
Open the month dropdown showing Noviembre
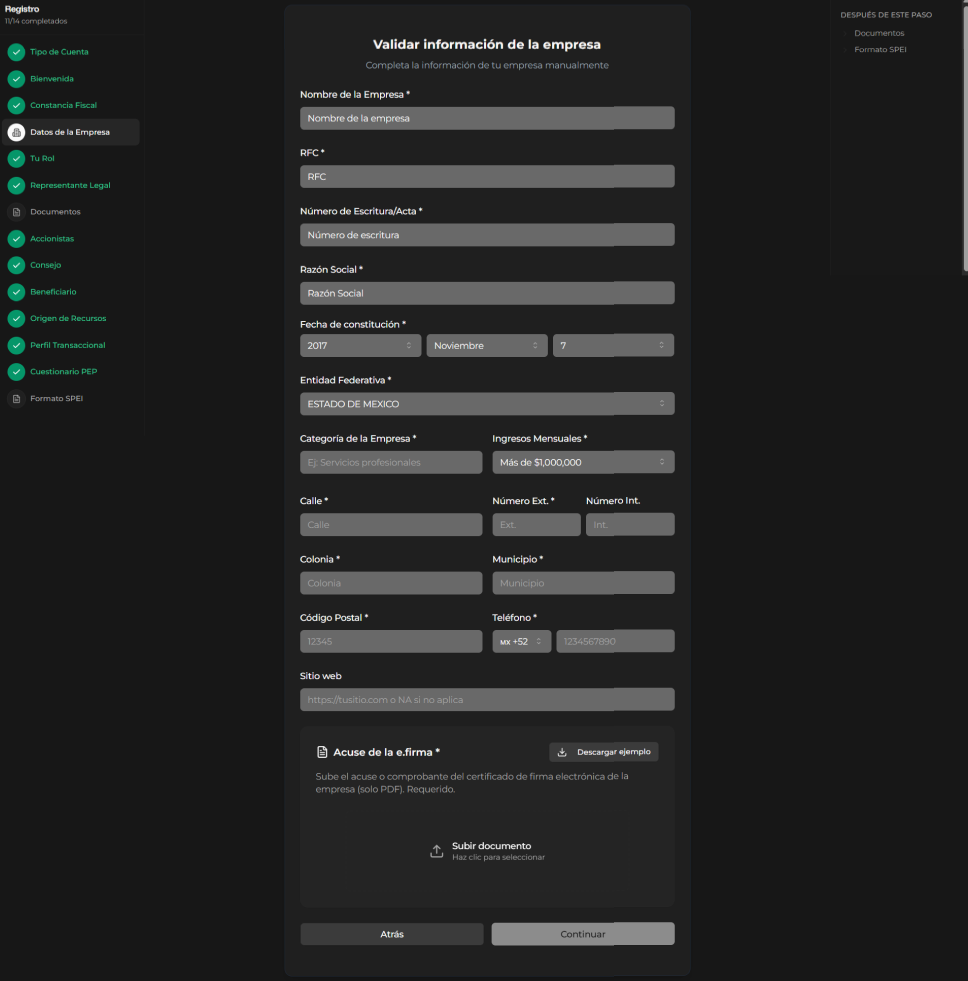click(487, 345)
